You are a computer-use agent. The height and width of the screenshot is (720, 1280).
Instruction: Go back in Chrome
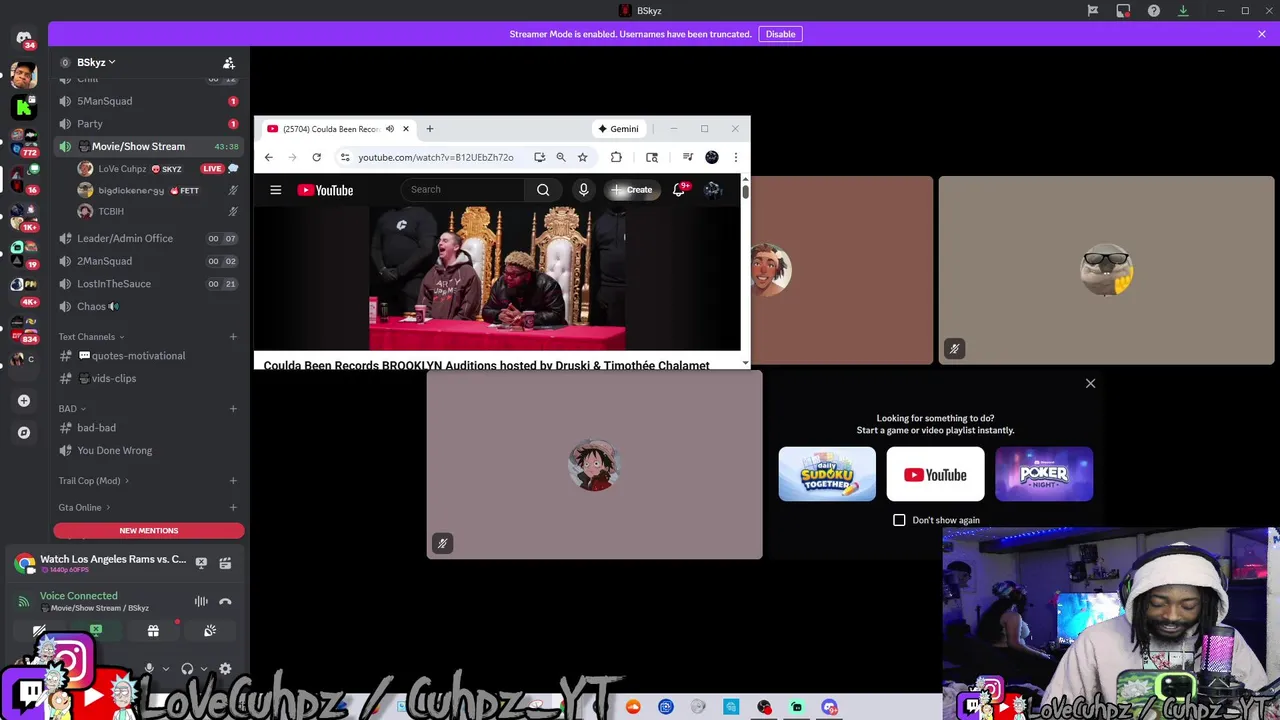click(269, 157)
